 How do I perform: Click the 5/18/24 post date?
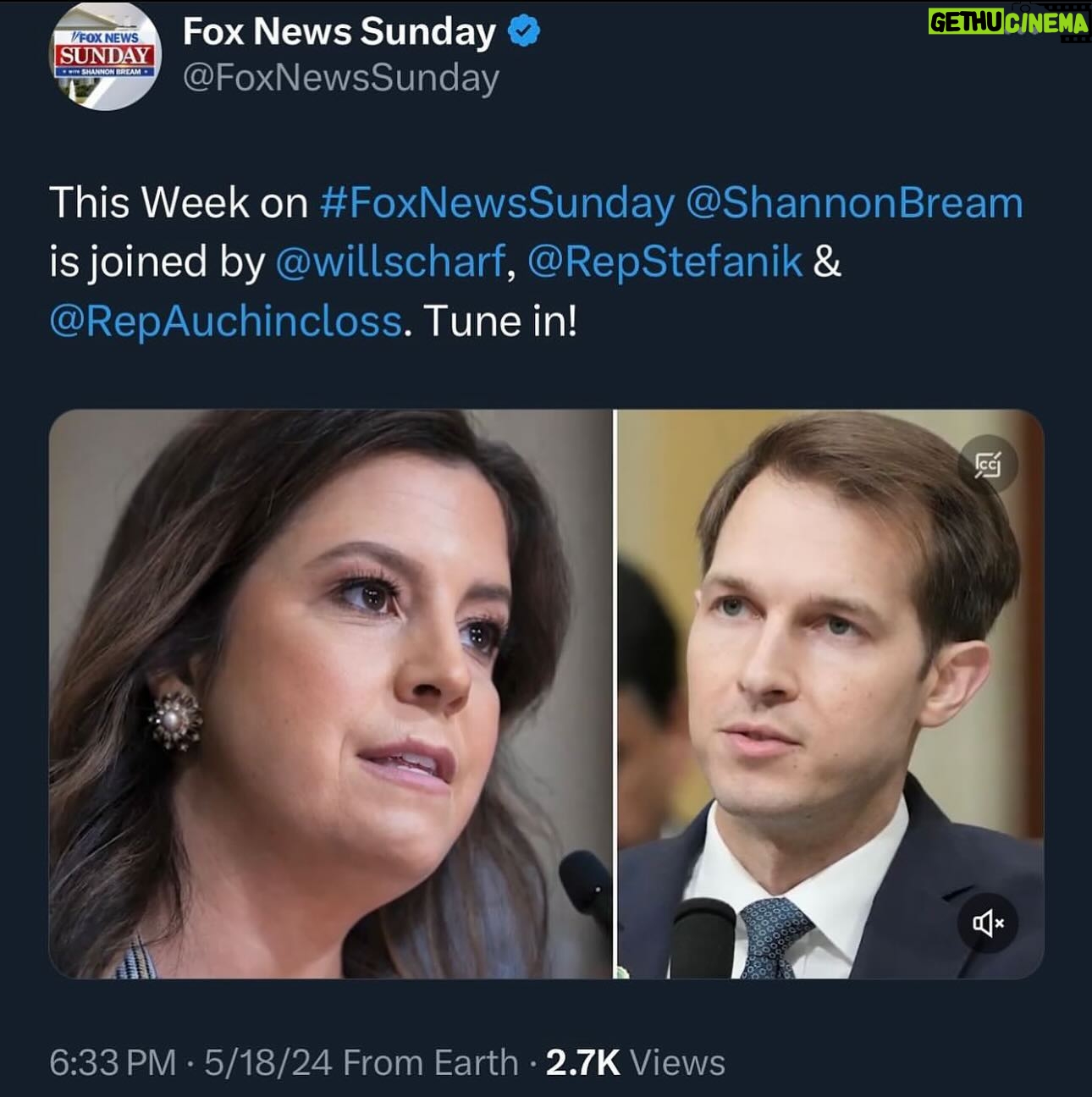(267, 1062)
